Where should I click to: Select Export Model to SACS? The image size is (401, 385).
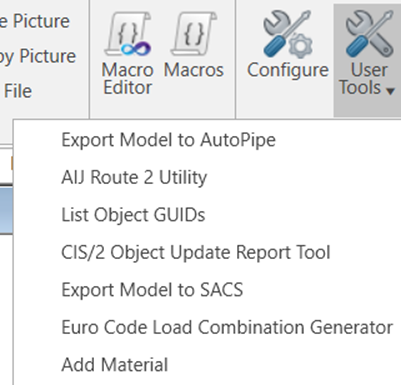pos(152,290)
